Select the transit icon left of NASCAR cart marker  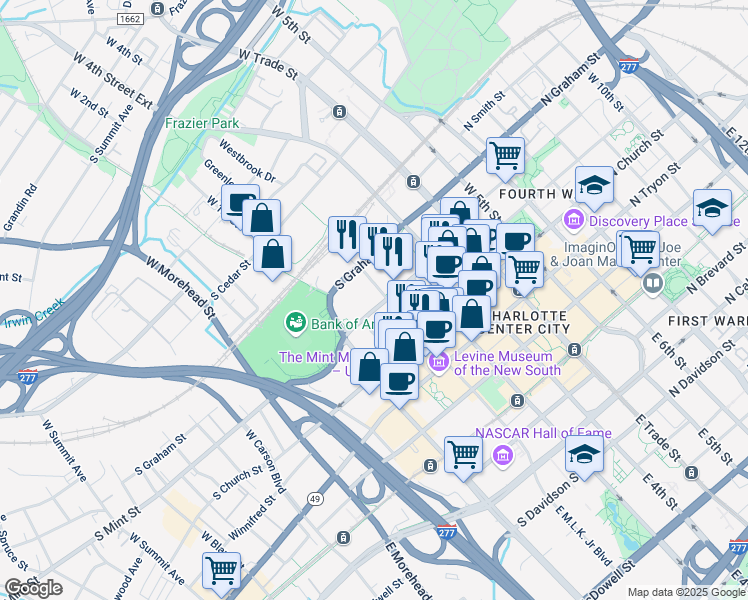[x=430, y=466]
